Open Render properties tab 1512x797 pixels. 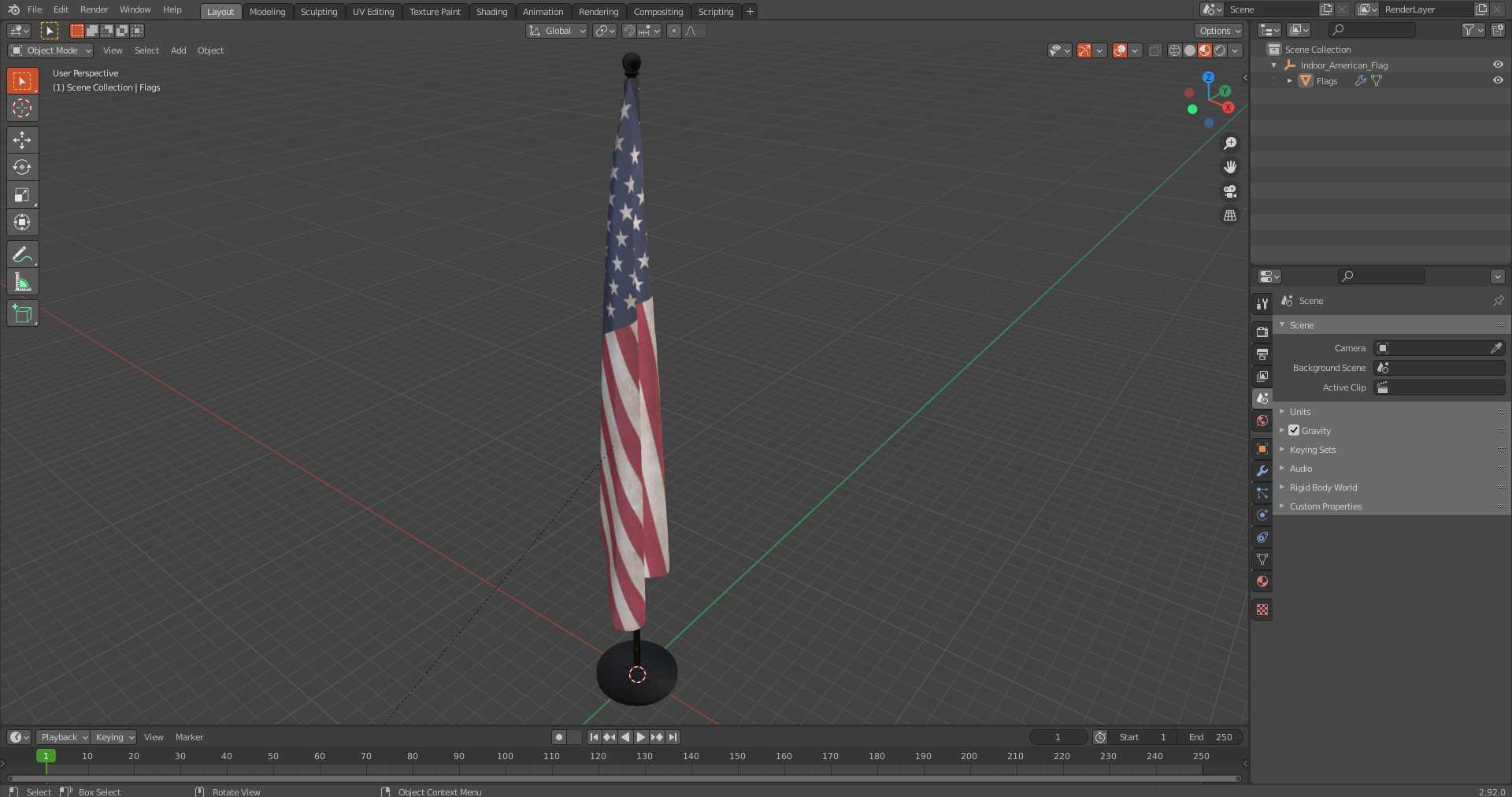1262,332
